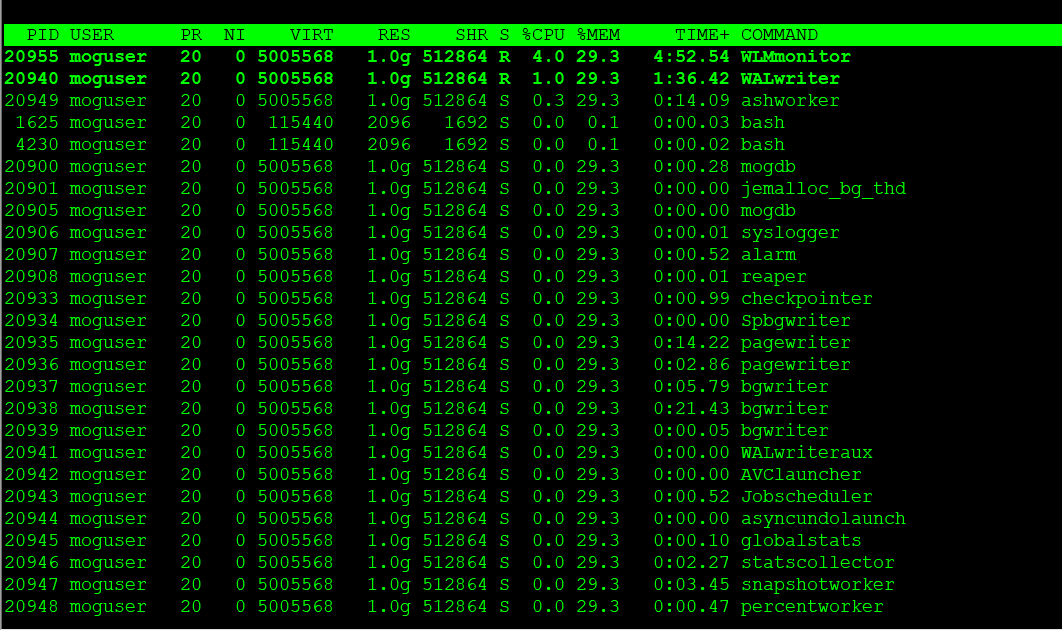
Task: Select bgwriter command in PID 20937 row
Action: 785,387
